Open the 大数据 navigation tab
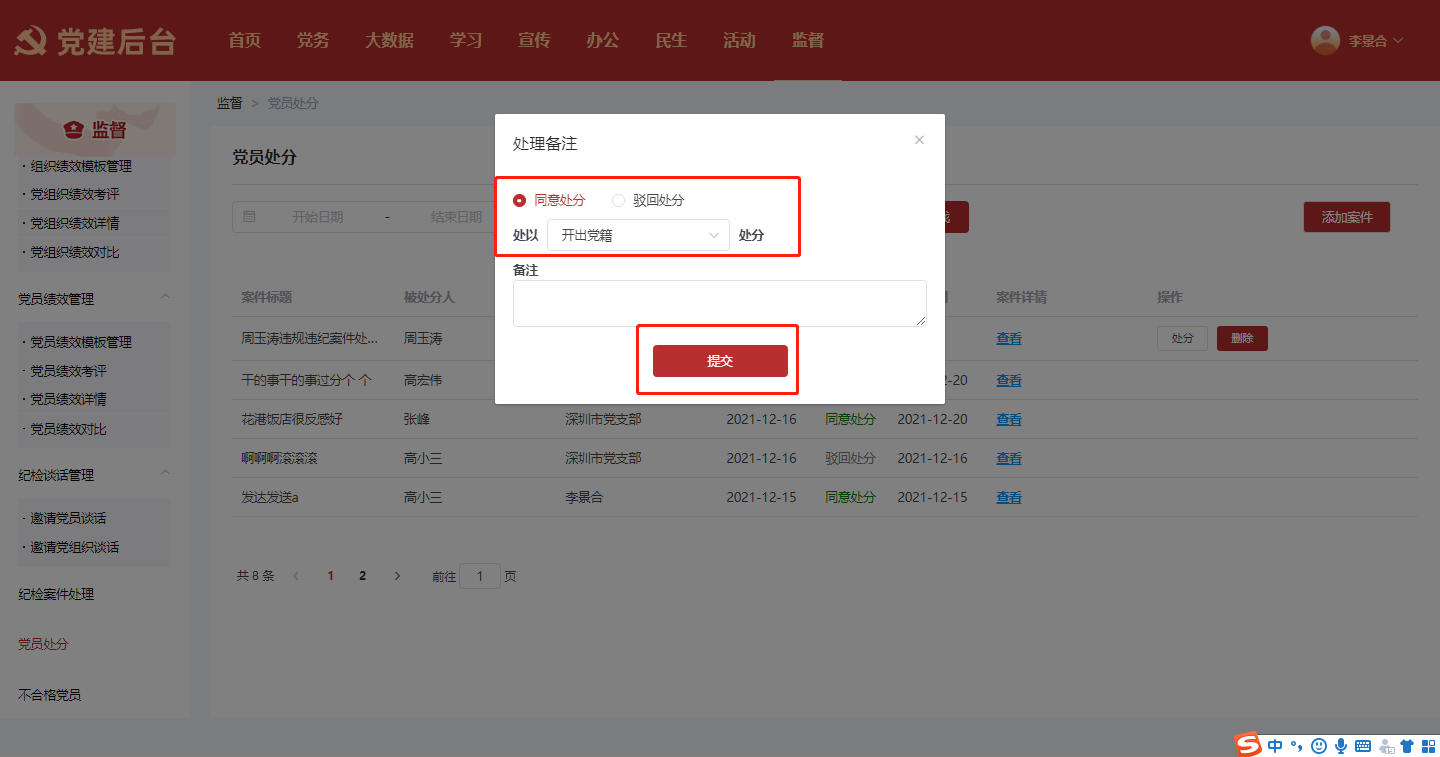Image resolution: width=1440 pixels, height=757 pixels. (x=389, y=40)
